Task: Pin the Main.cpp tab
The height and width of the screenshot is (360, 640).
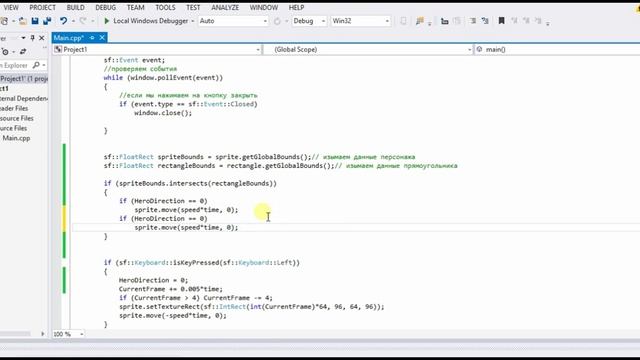Action: 92,38
